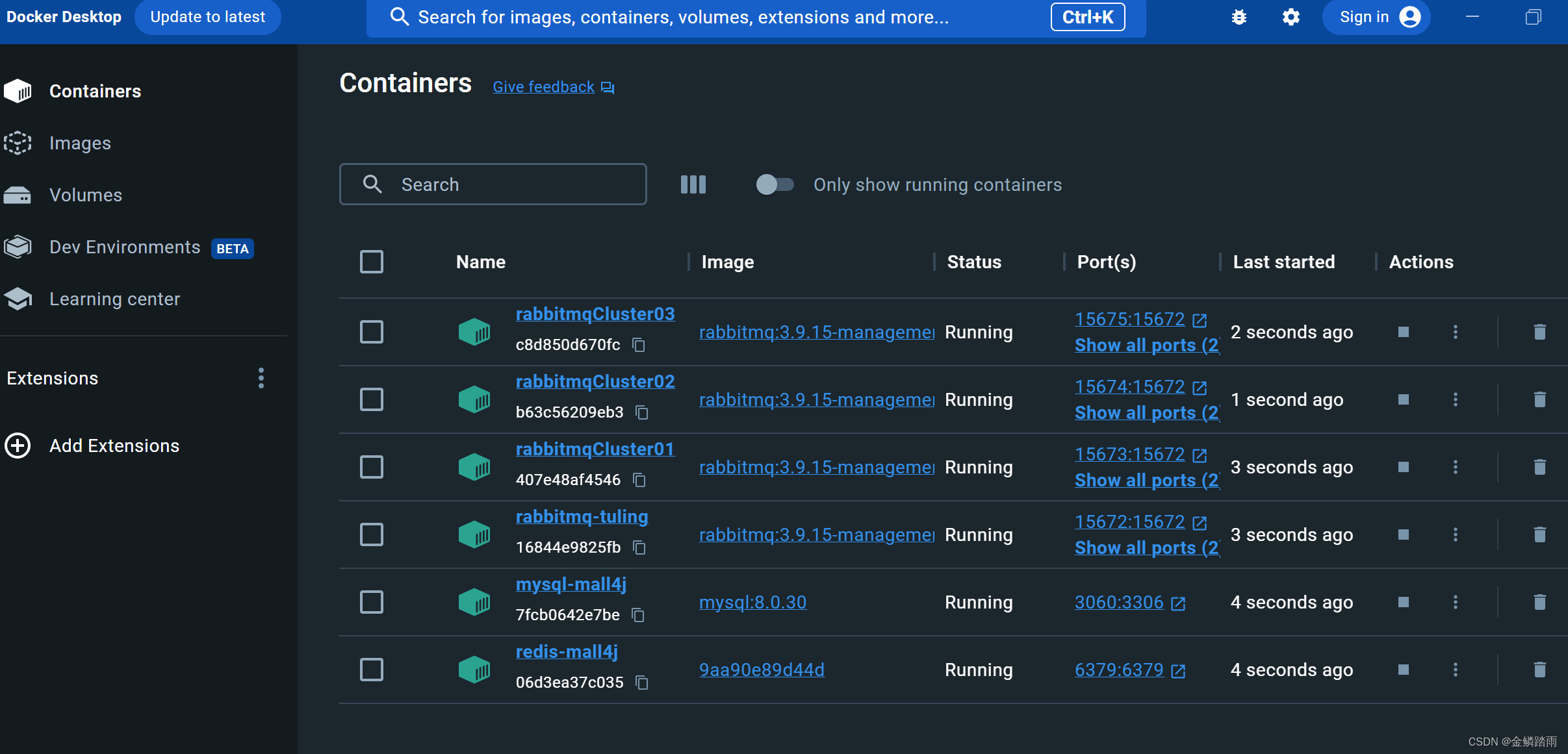The width and height of the screenshot is (1568, 754).
Task: Click the Add Extensions plus icon
Action: coord(18,446)
